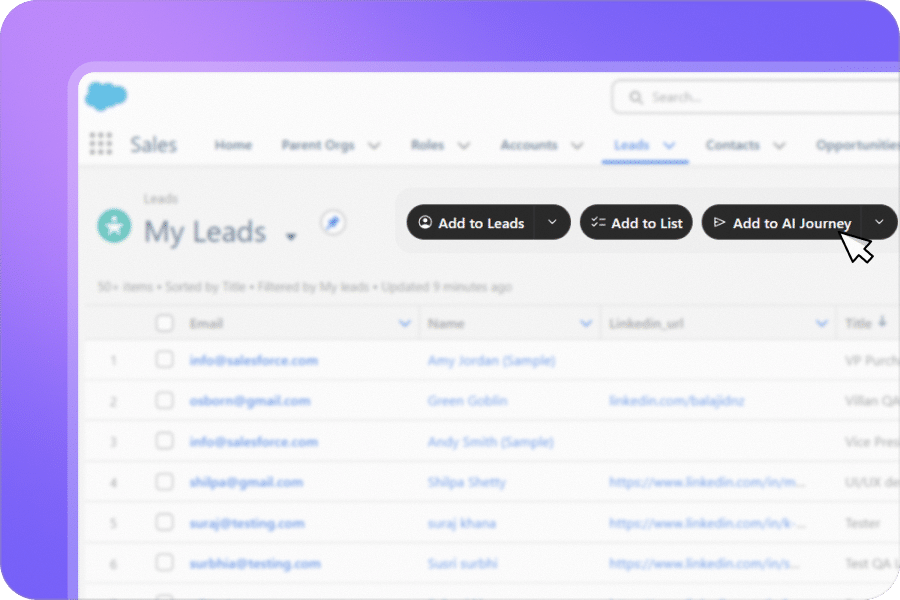Click the Add to List button
This screenshot has width=900, height=600.
[637, 223]
